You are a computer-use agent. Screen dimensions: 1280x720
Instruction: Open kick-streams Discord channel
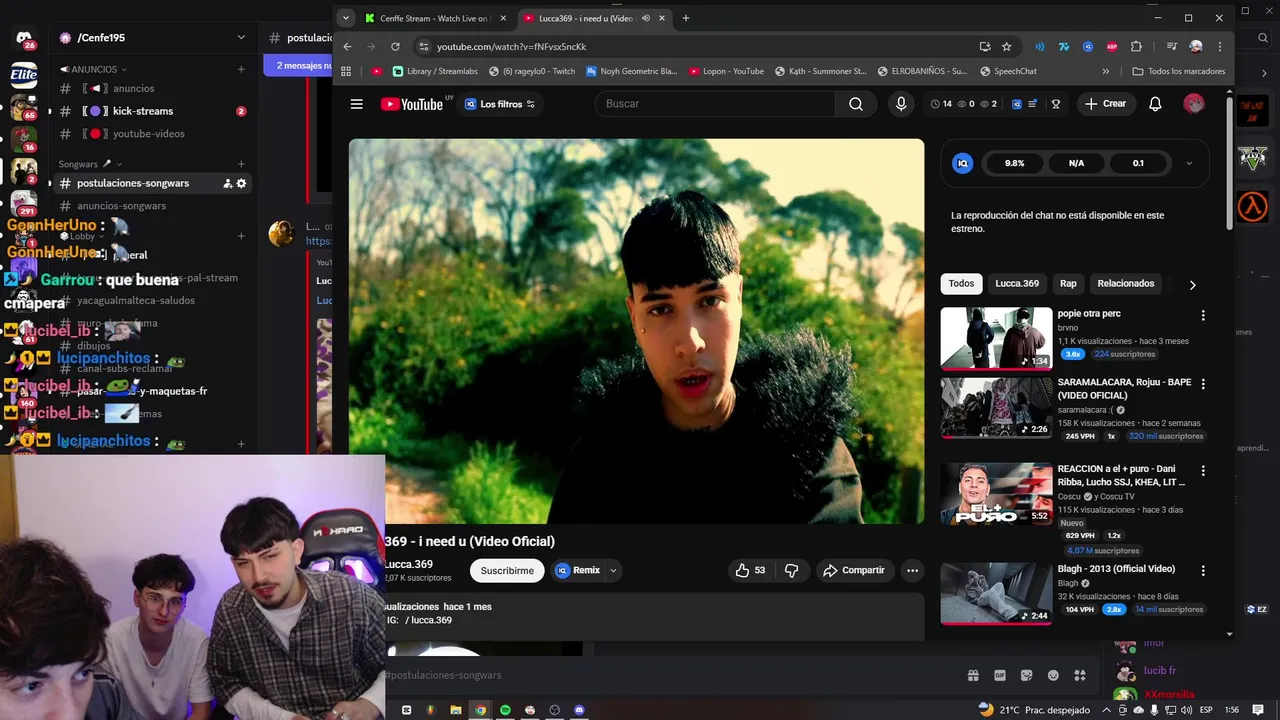pyautogui.click(x=150, y=111)
